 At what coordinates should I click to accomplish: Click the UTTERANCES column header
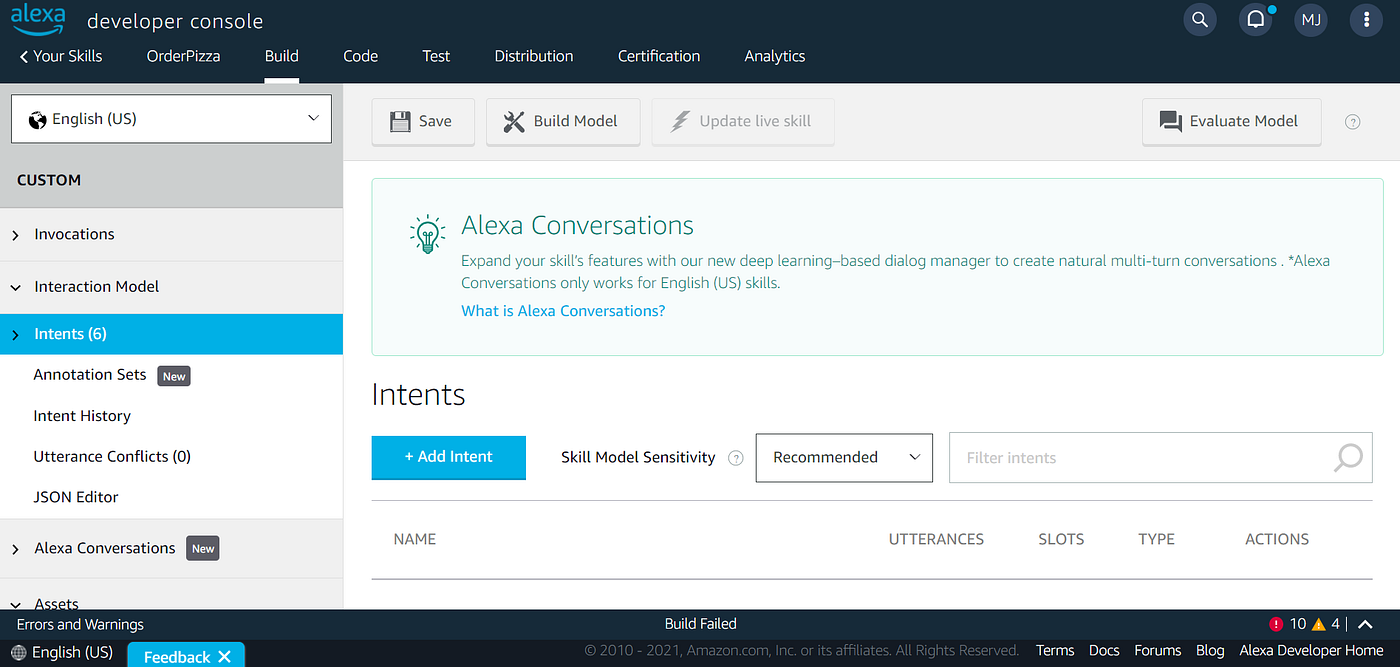pos(936,539)
